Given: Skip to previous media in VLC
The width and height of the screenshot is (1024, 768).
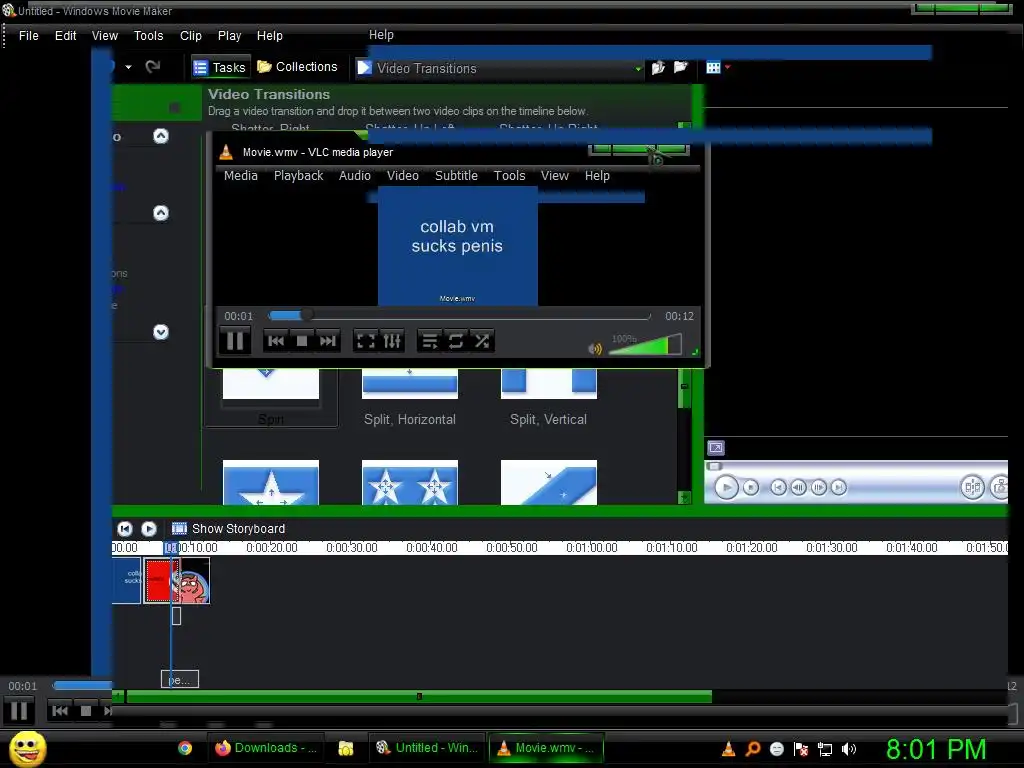Looking at the screenshot, I should click(276, 341).
